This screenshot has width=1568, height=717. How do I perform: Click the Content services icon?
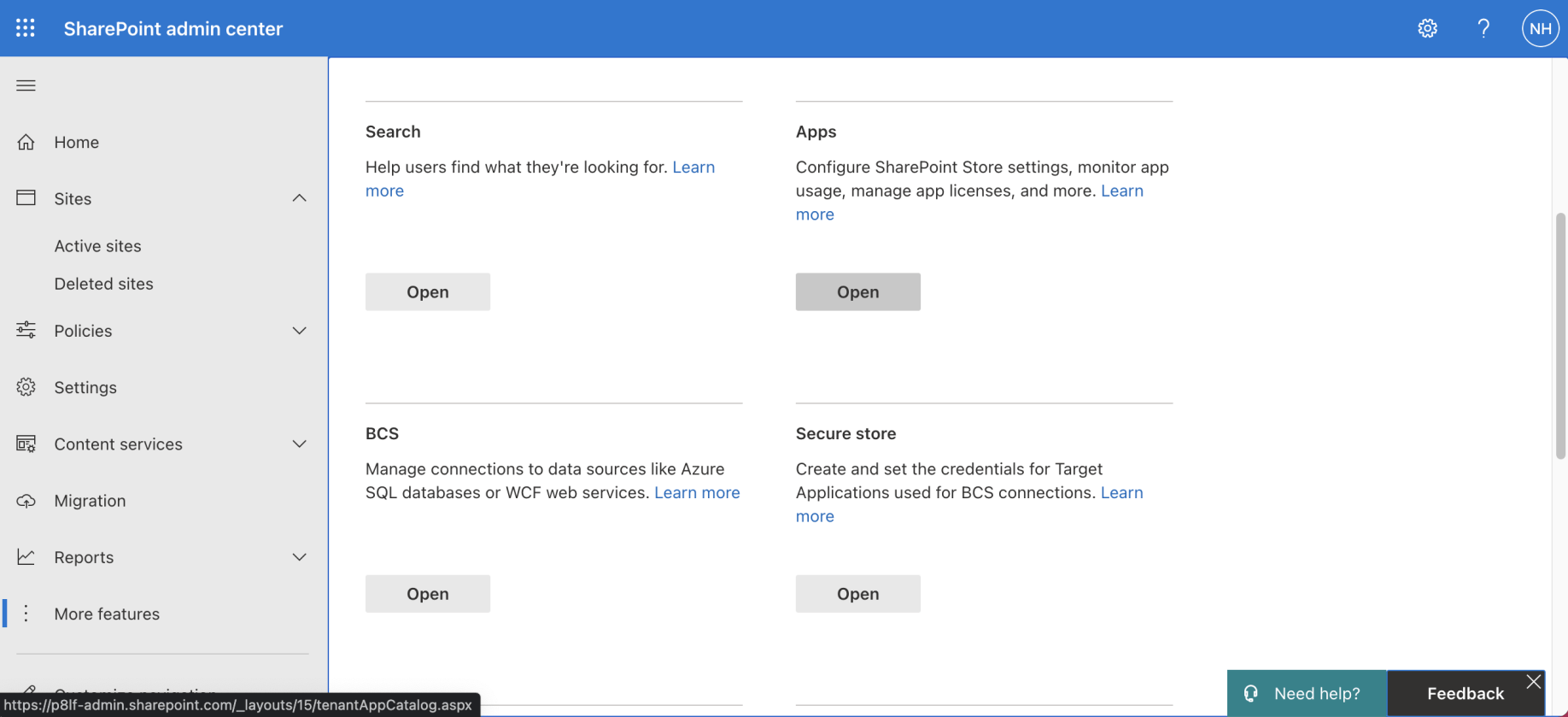click(x=26, y=444)
